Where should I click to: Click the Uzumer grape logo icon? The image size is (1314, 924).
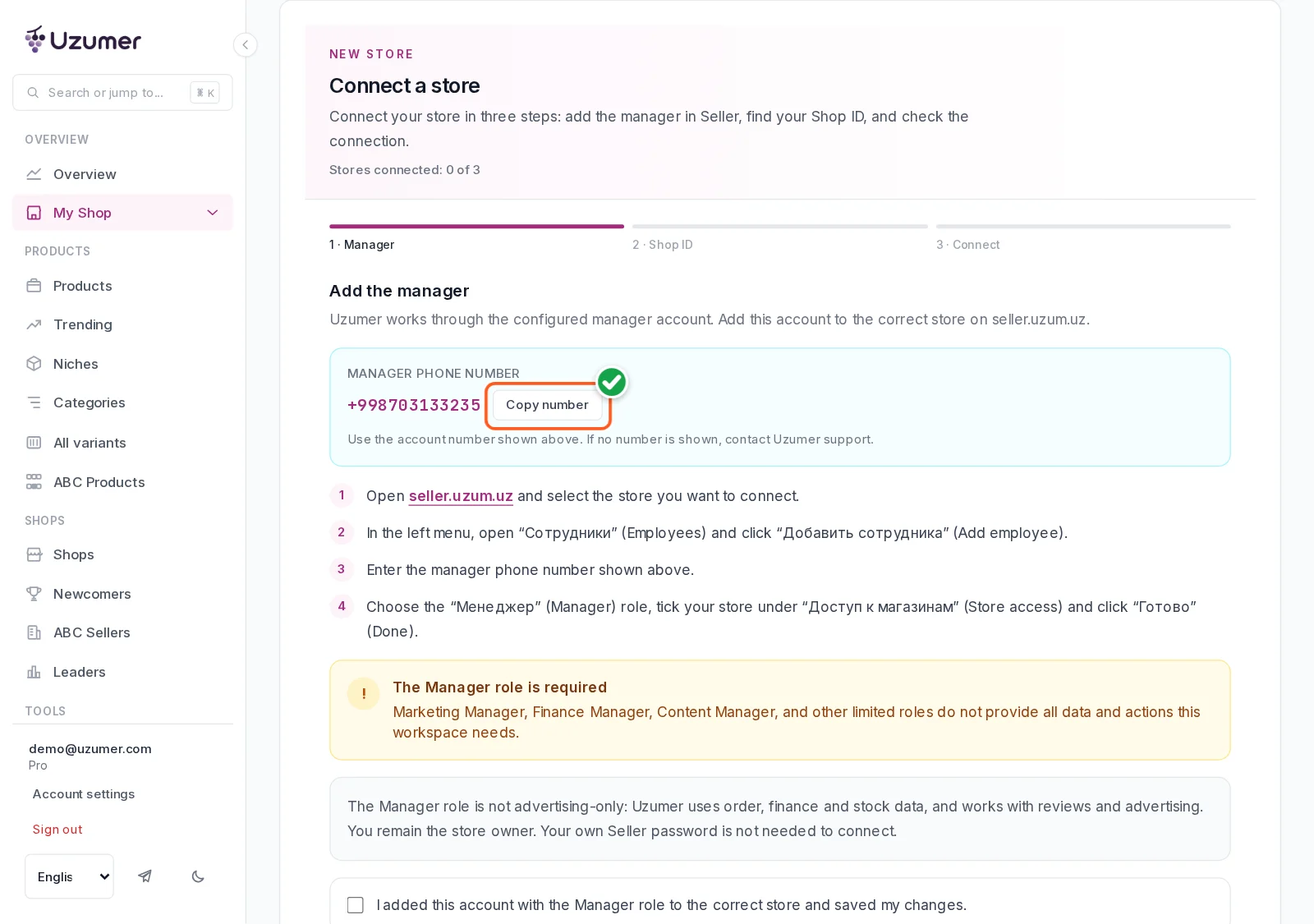[35, 39]
